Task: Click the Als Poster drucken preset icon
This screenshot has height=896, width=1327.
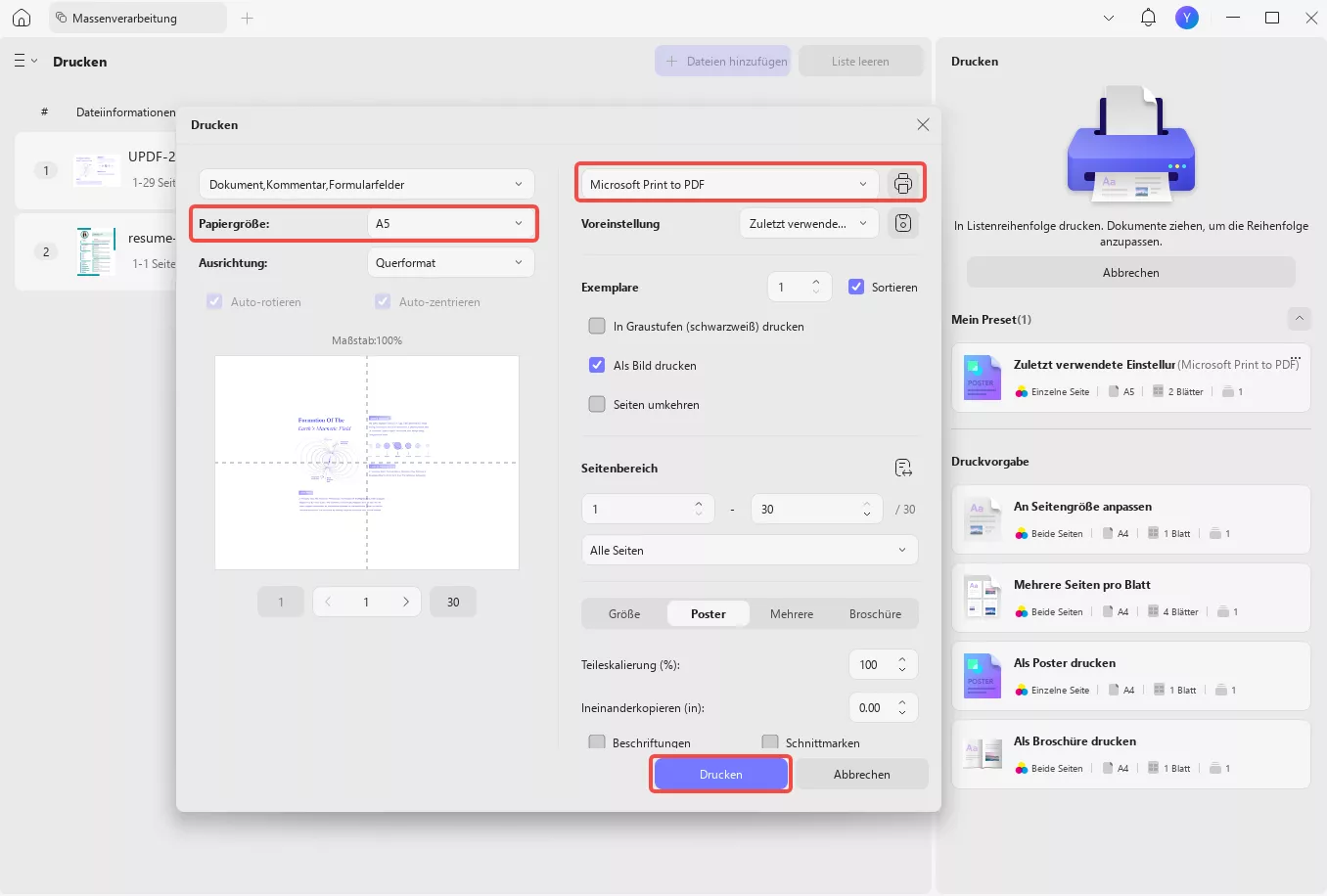Action: [x=983, y=676]
